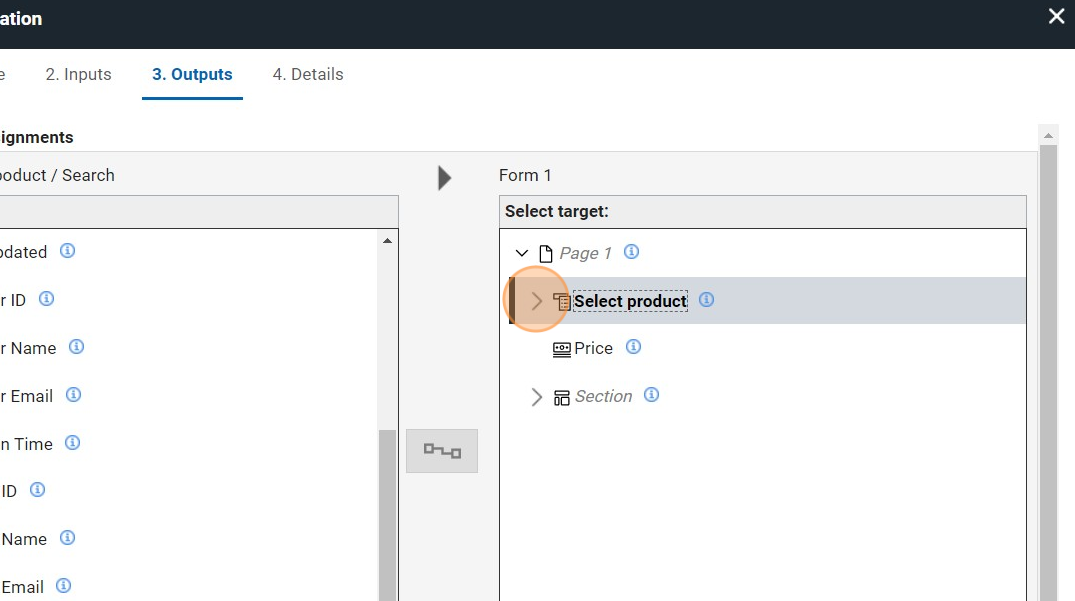
Task: Expand the Section tree node
Action: [x=537, y=397]
